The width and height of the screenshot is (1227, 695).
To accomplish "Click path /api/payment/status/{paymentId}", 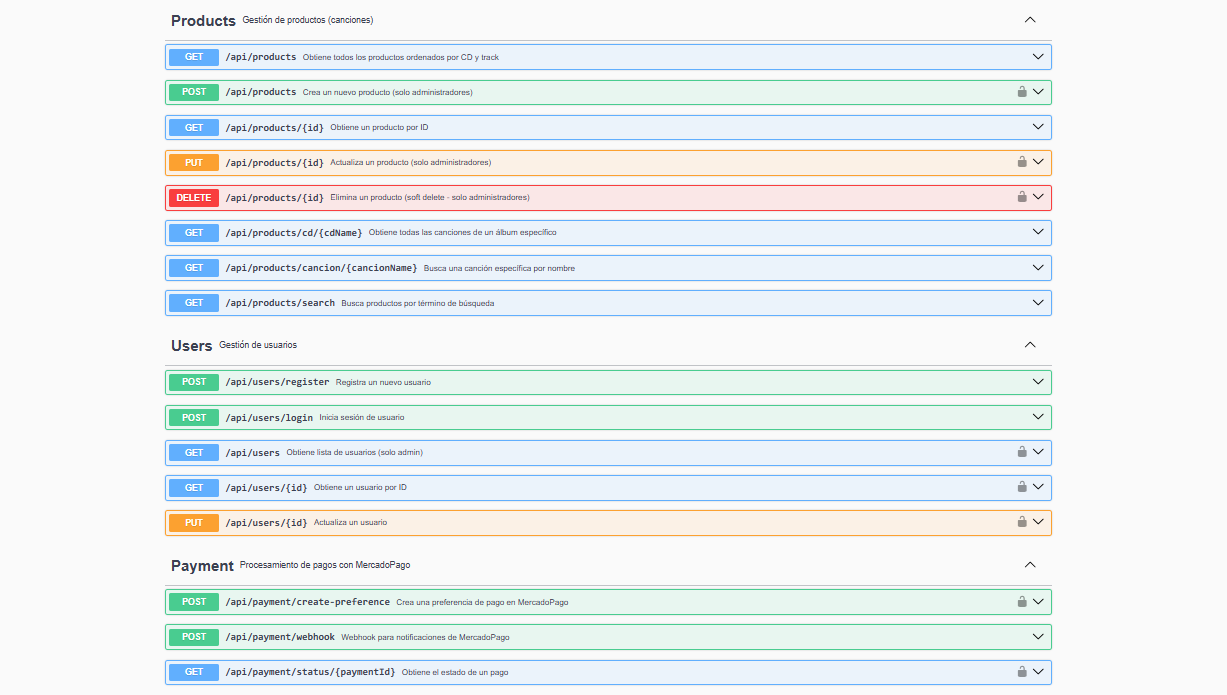I will pos(310,672).
